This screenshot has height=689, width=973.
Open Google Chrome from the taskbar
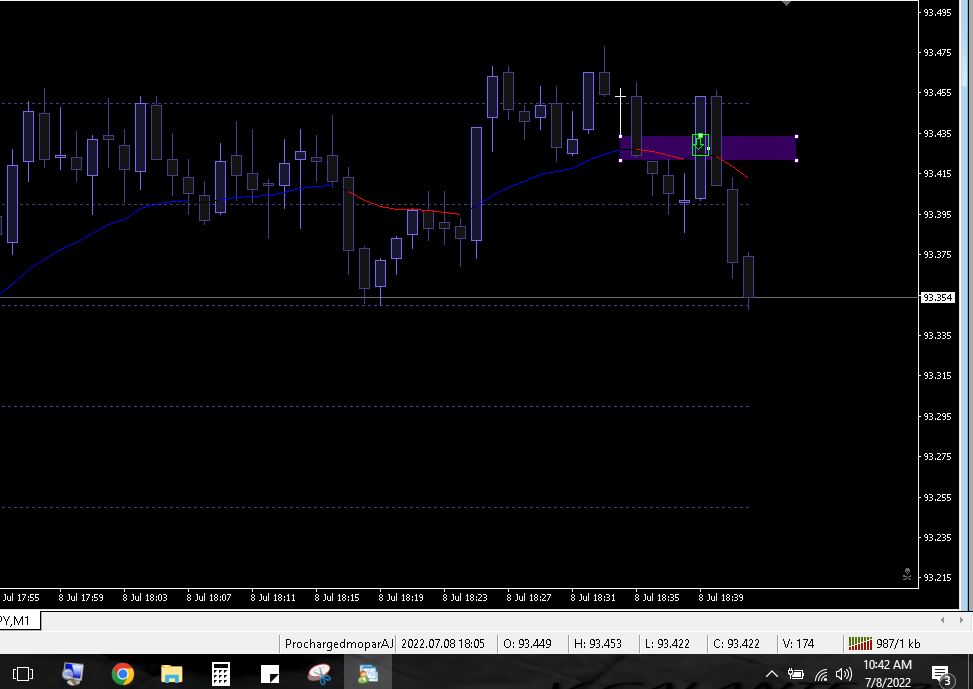pos(122,674)
